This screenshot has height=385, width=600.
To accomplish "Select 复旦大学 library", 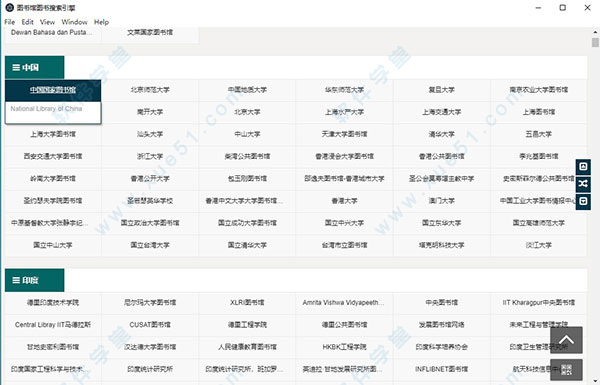I will [x=442, y=90].
